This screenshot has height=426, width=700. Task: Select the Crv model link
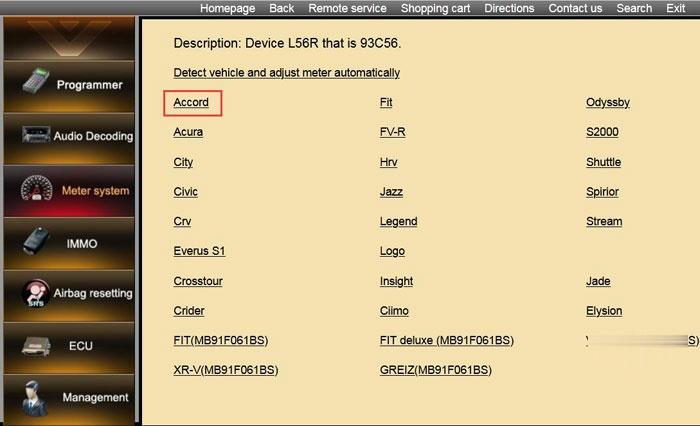[x=182, y=221]
